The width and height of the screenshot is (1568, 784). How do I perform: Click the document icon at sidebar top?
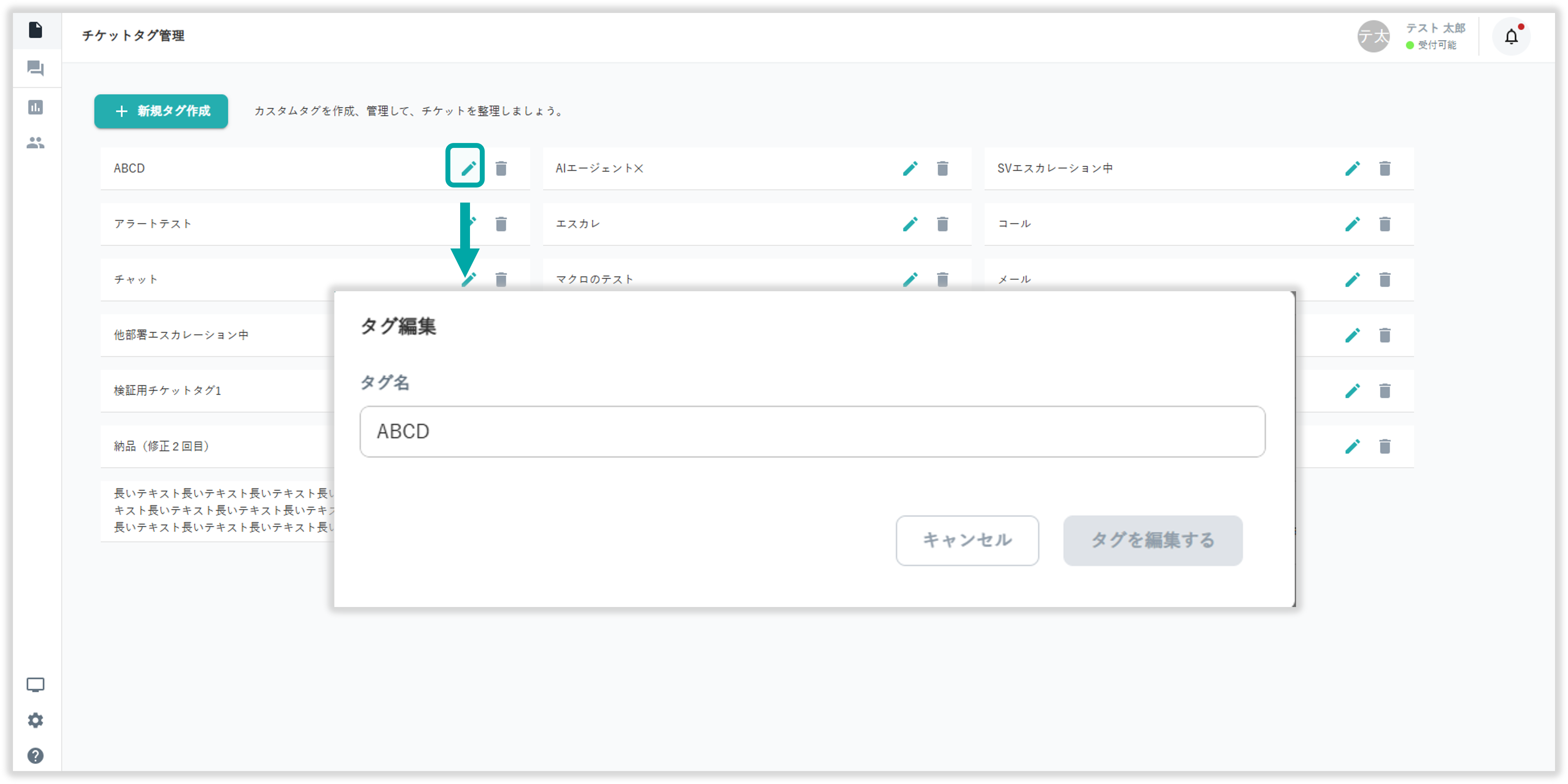click(x=35, y=29)
